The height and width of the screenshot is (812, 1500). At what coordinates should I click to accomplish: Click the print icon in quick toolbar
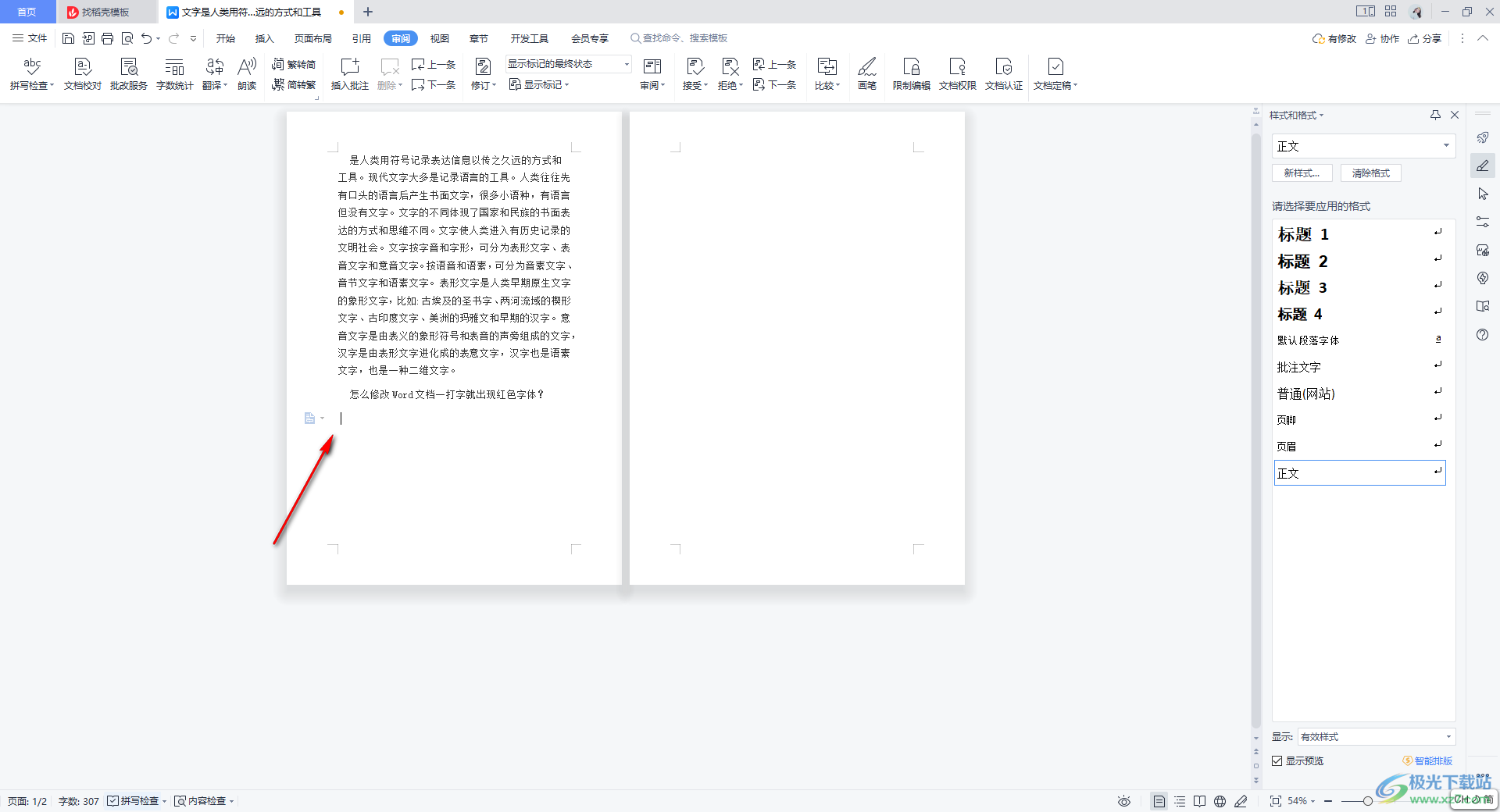pos(108,38)
